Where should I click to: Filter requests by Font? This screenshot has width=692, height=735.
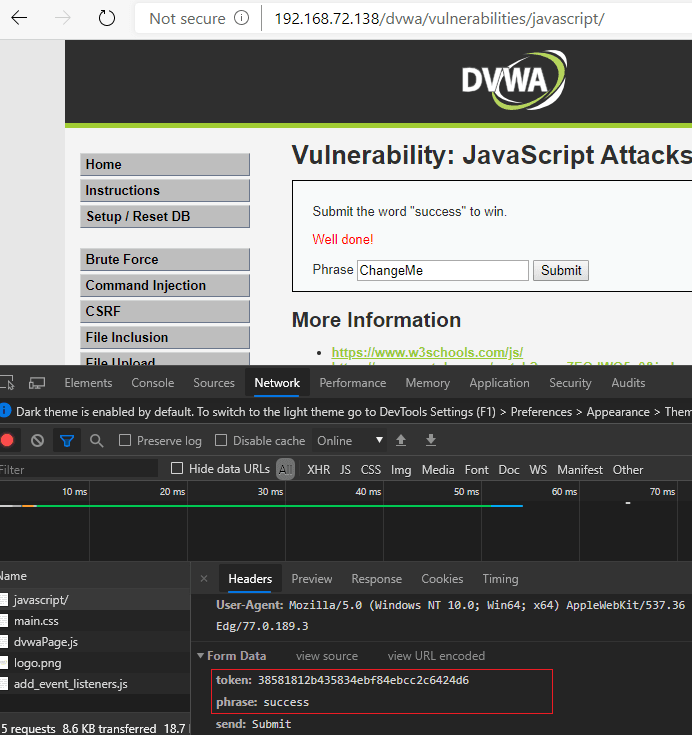click(476, 470)
